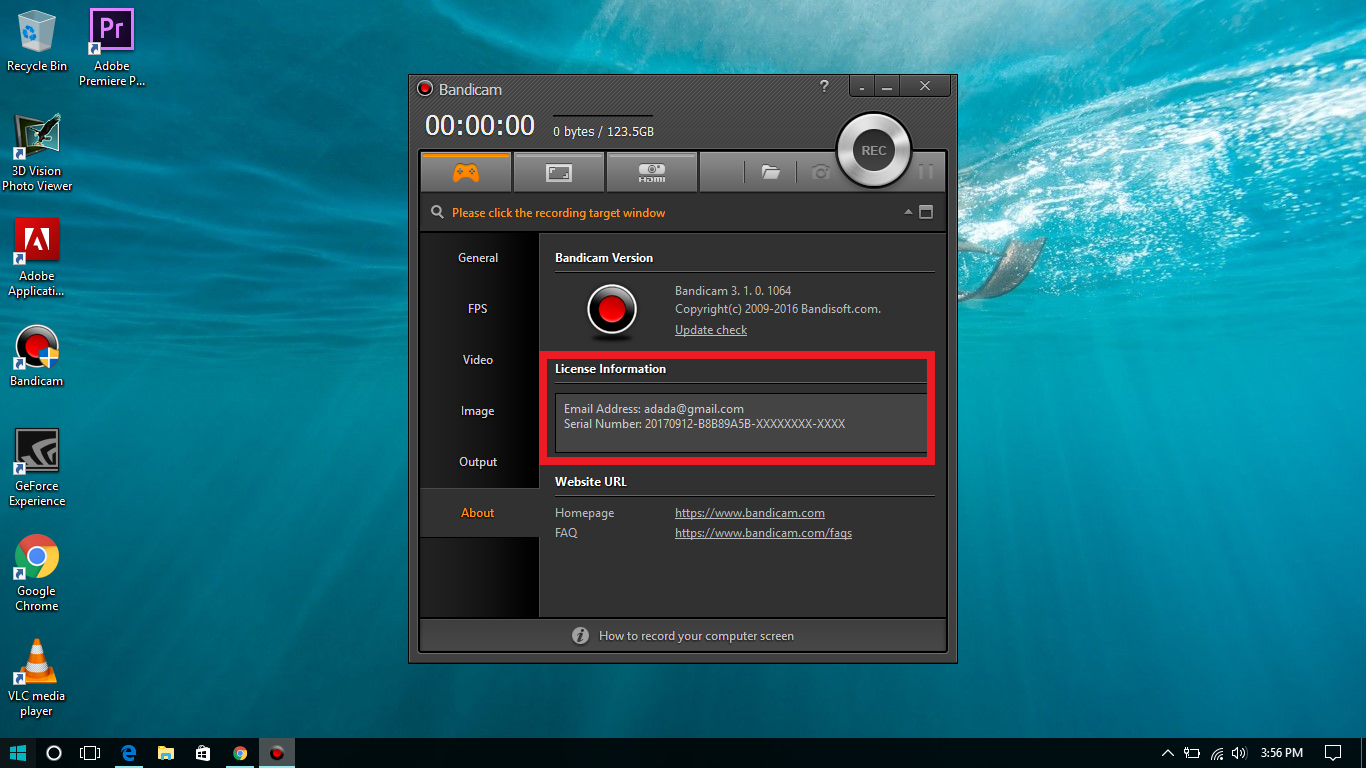Open Cortana search circle on taskbar
The image size is (1366, 768).
tap(54, 753)
